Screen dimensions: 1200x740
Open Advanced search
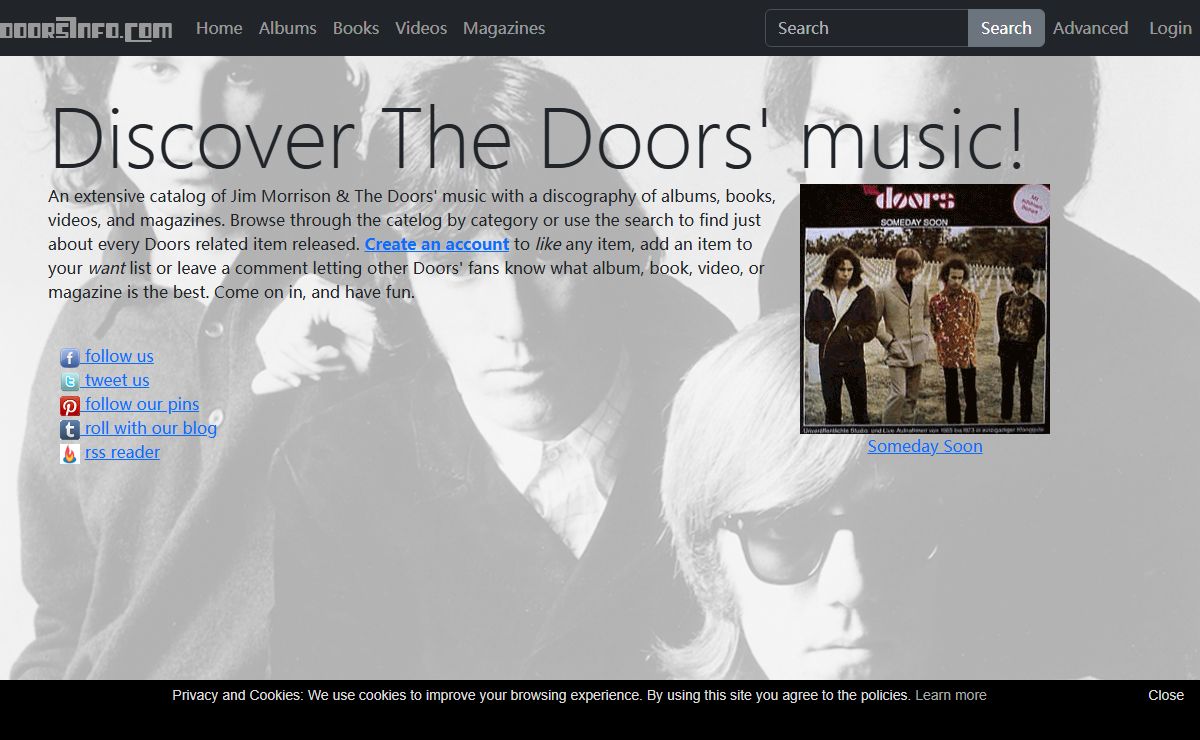coord(1090,28)
